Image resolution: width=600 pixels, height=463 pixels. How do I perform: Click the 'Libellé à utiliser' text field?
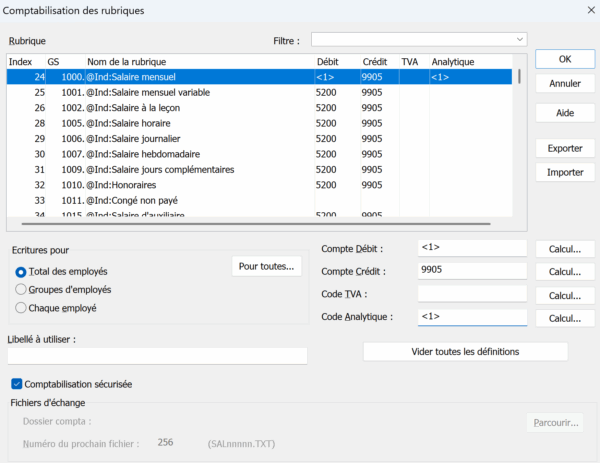[x=157, y=356]
